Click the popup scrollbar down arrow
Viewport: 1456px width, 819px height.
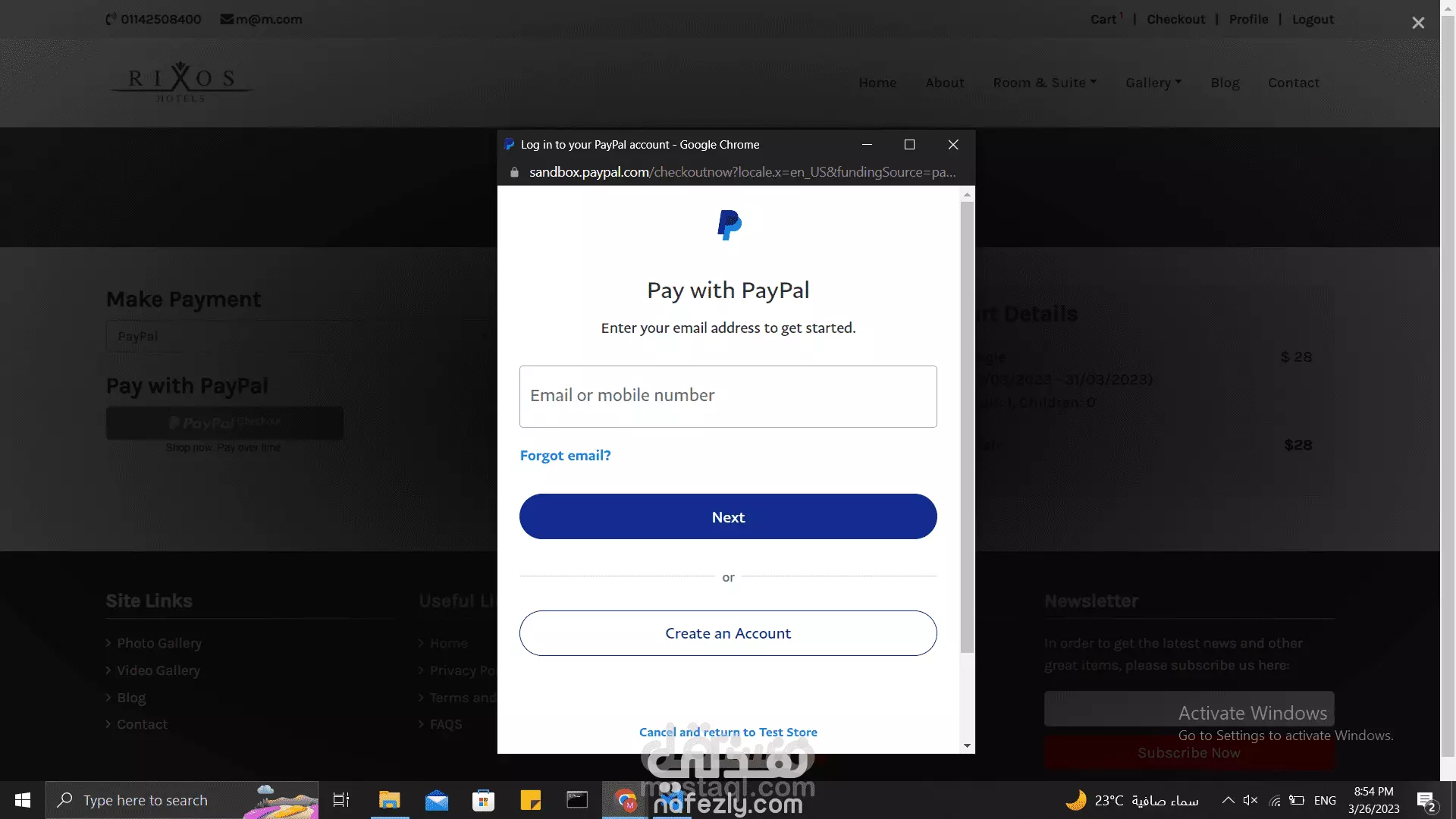pos(967,745)
